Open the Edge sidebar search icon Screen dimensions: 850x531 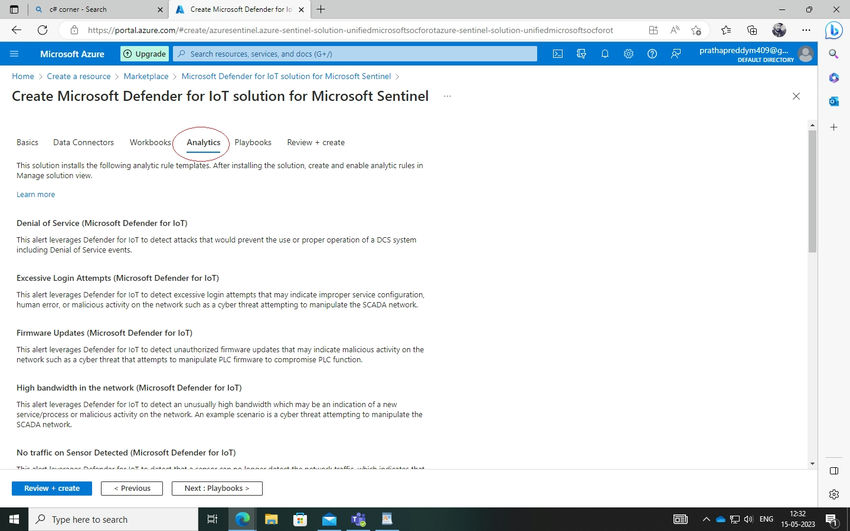834,54
